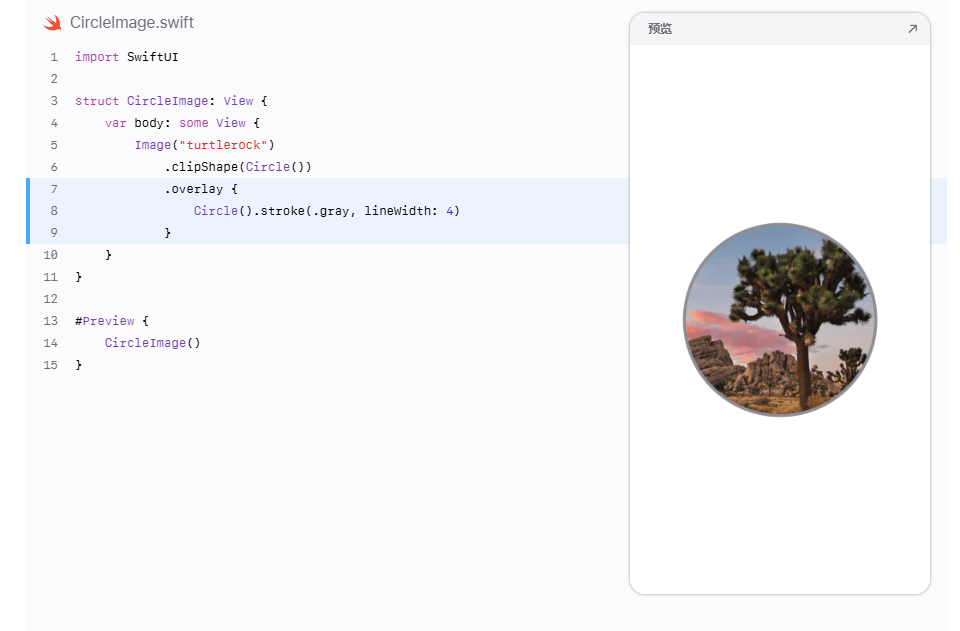Click the highlighted '.overlay {' line
Image resolution: width=960 pixels, height=631 pixels.
point(201,189)
